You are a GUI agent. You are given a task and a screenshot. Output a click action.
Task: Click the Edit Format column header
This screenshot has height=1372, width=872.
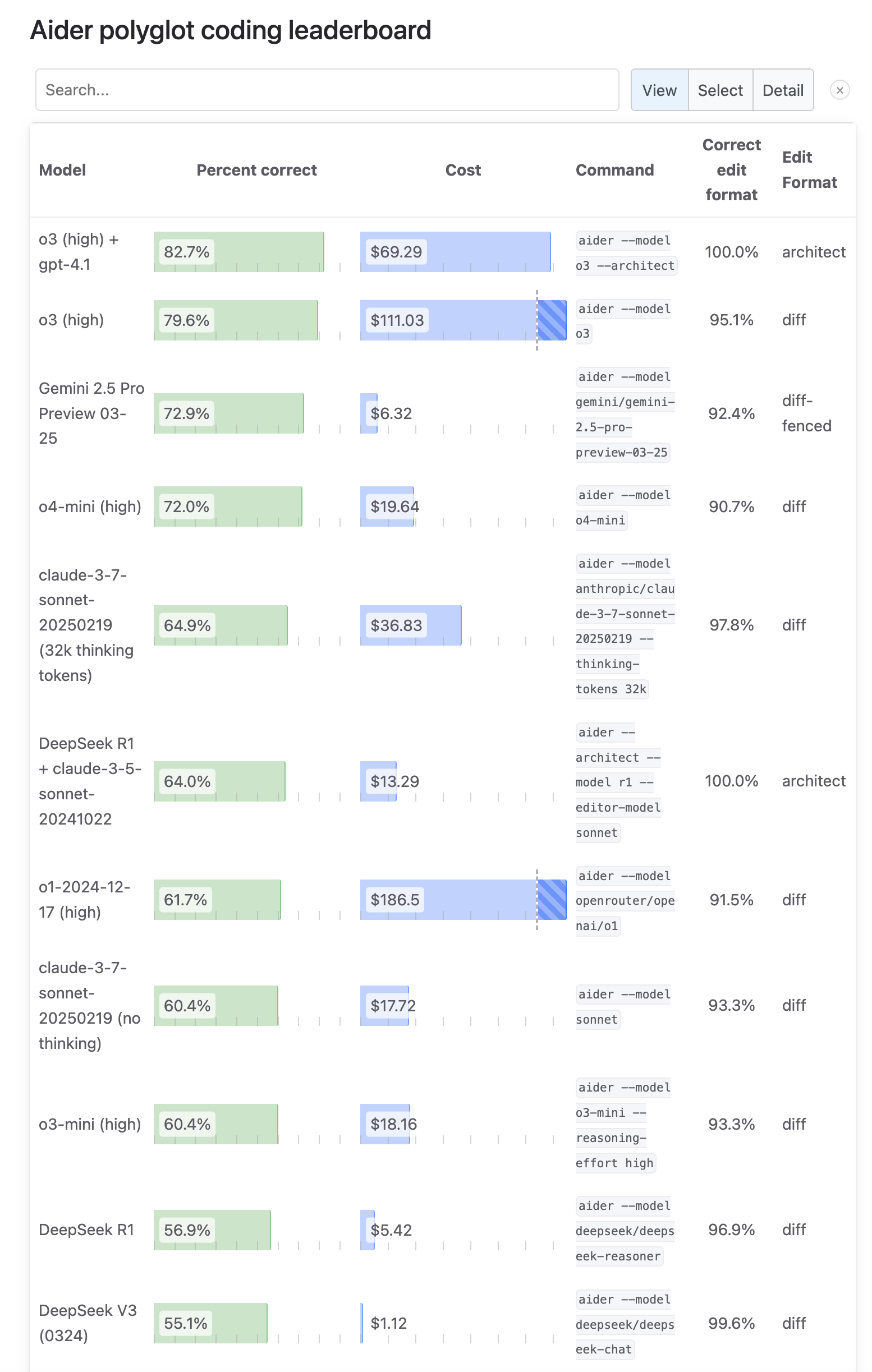tap(809, 170)
